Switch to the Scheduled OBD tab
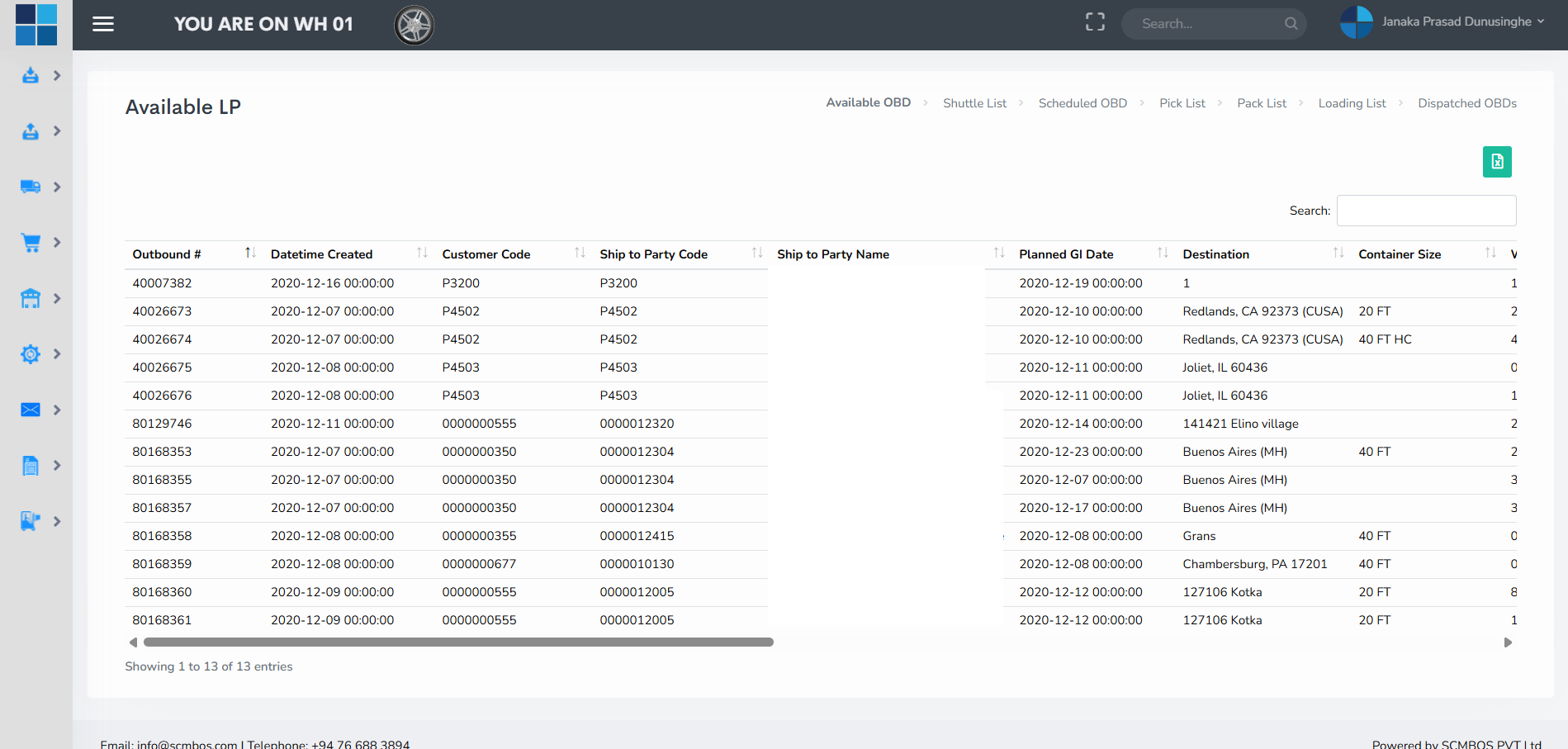1568x749 pixels. 1082,103
